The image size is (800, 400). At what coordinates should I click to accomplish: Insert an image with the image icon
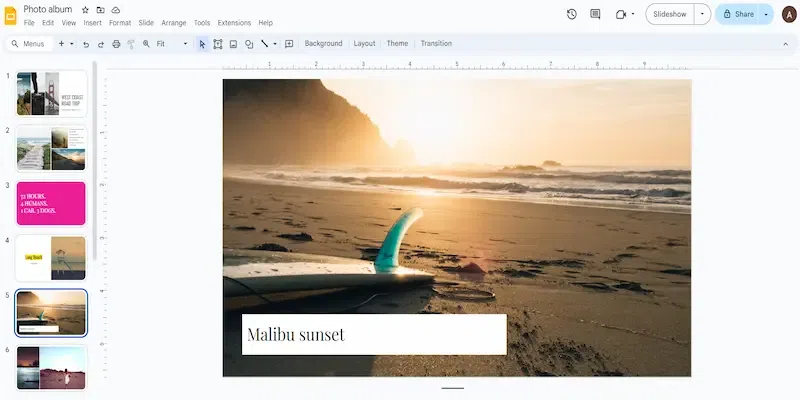(x=233, y=44)
